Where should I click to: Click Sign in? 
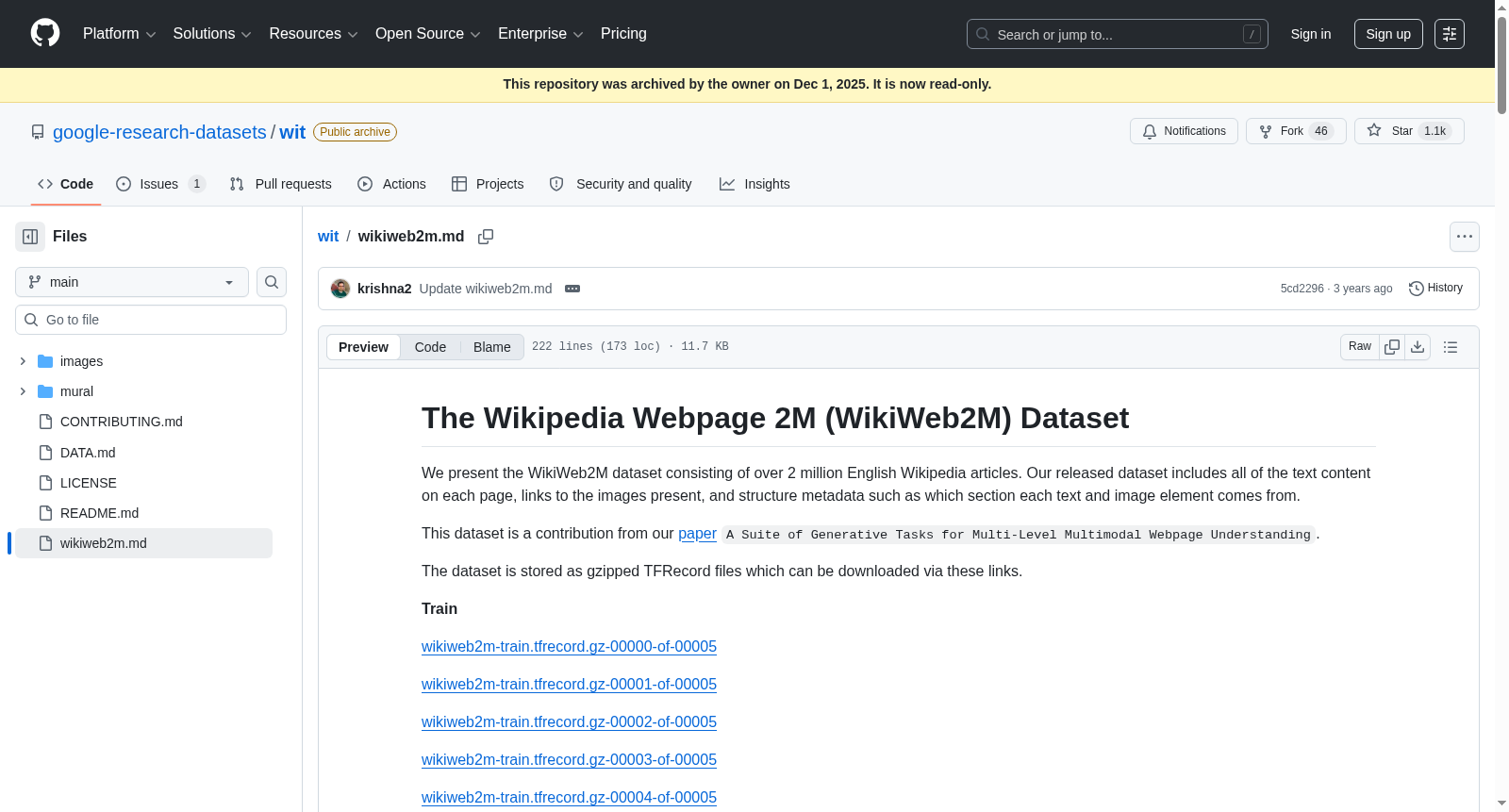click(x=1311, y=34)
